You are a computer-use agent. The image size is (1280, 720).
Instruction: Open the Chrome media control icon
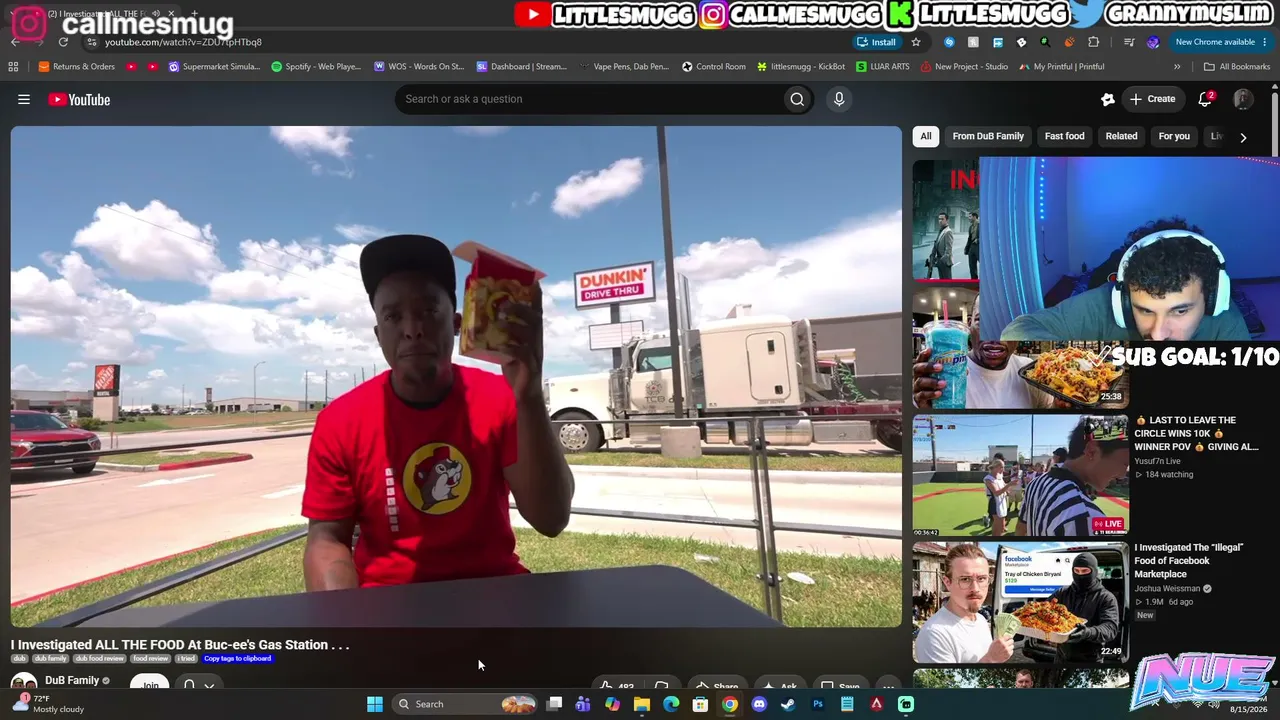(x=1129, y=42)
